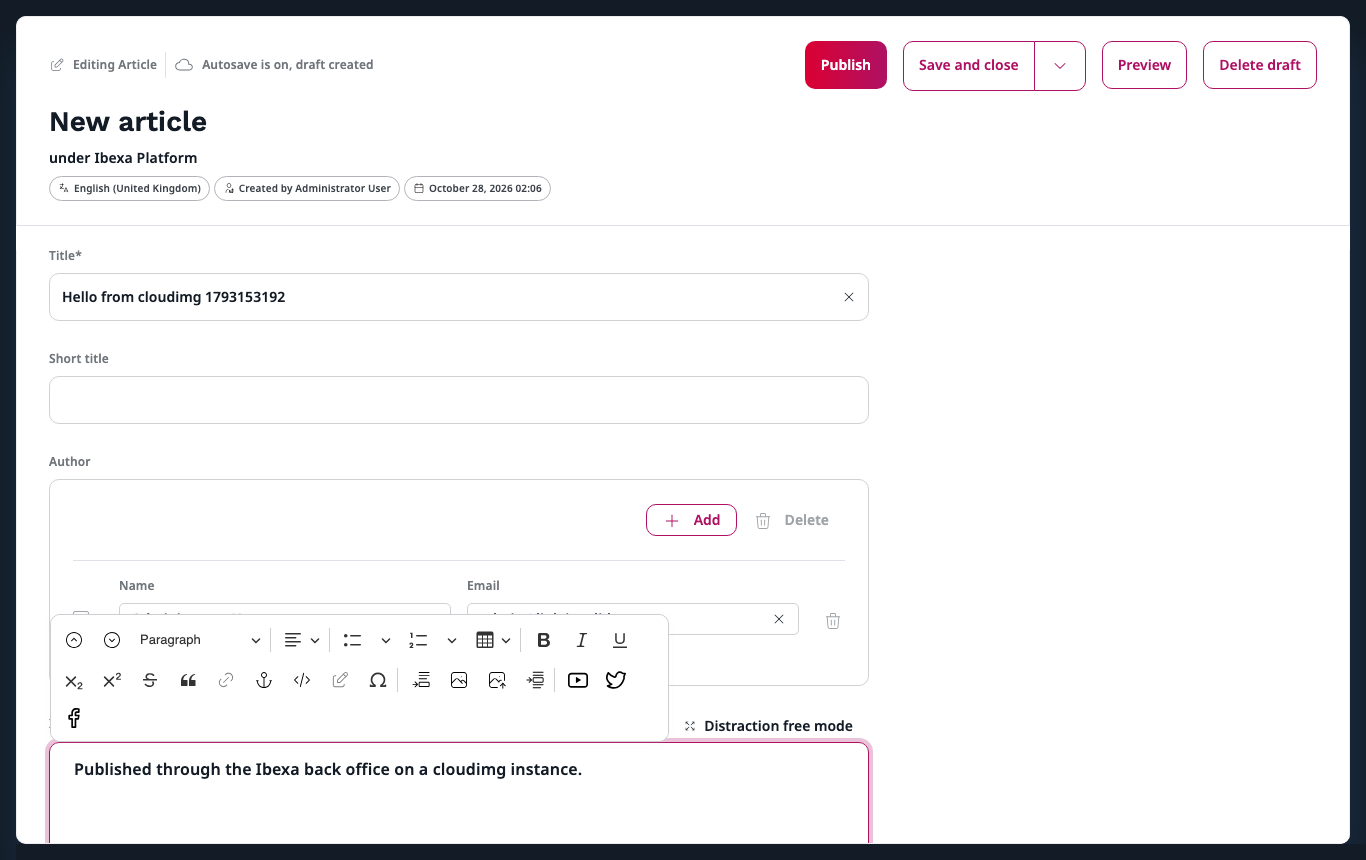
Task: Click the numbered list icon
Action: click(418, 640)
